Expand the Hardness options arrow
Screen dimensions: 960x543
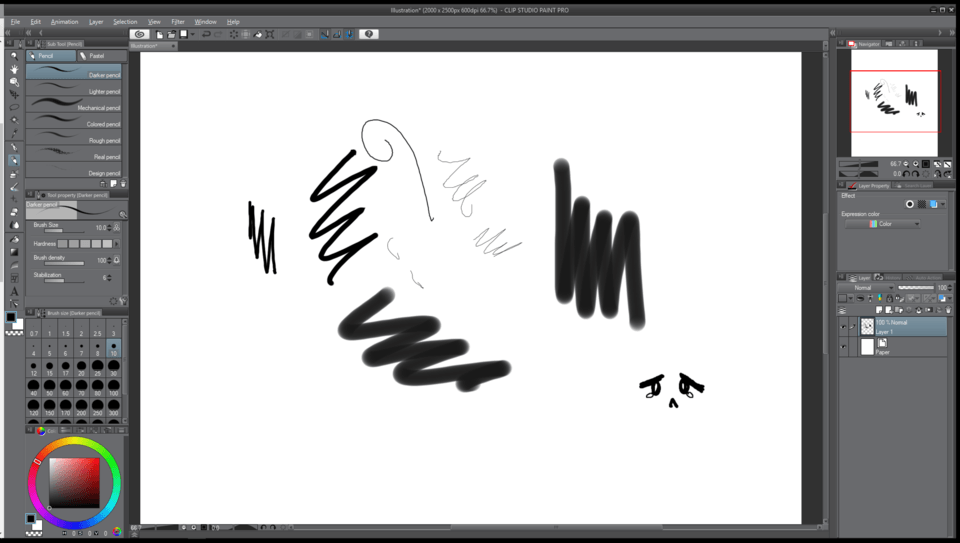pyautogui.click(x=117, y=244)
